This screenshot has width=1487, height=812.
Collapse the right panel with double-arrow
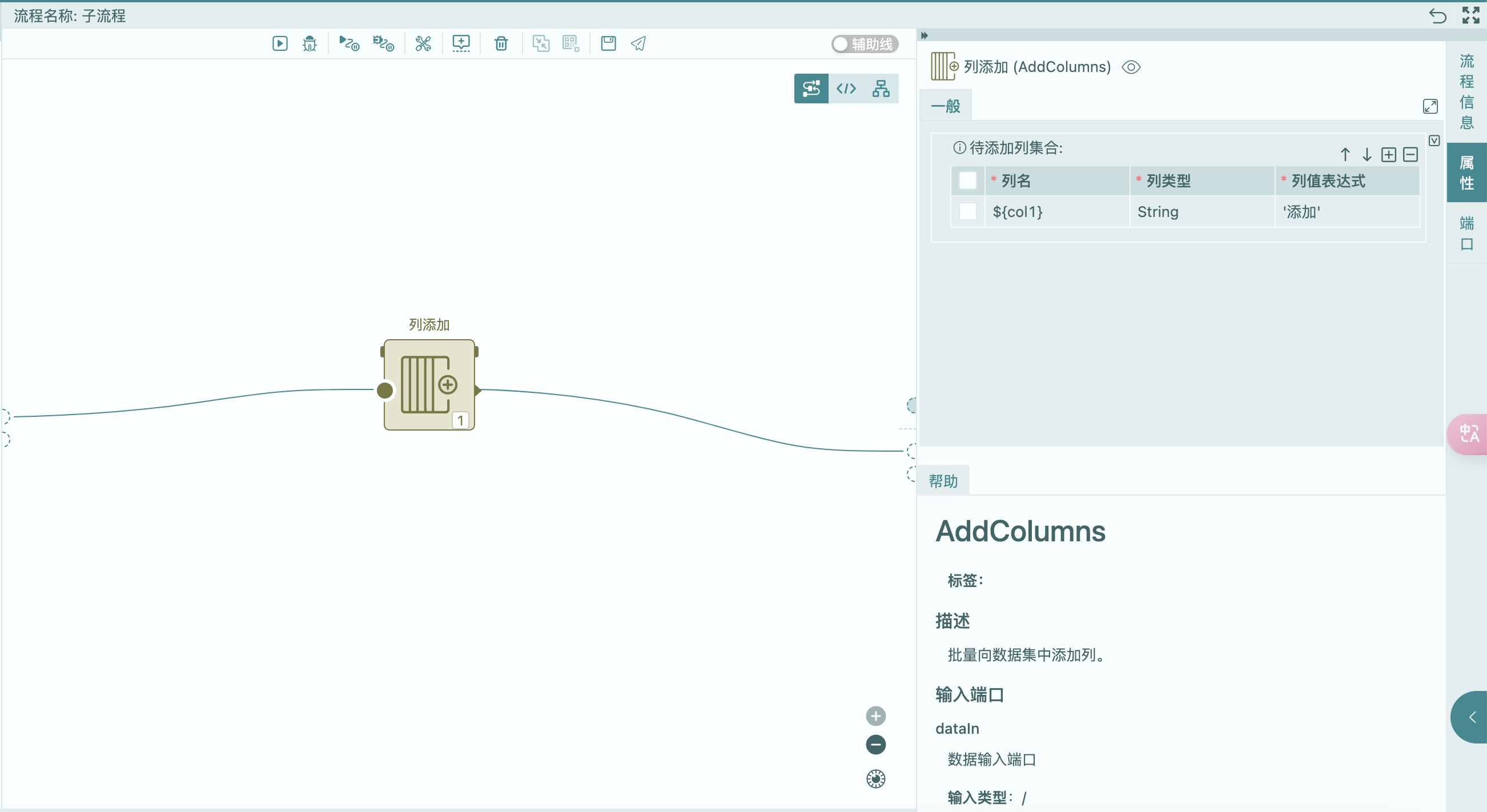click(x=924, y=36)
